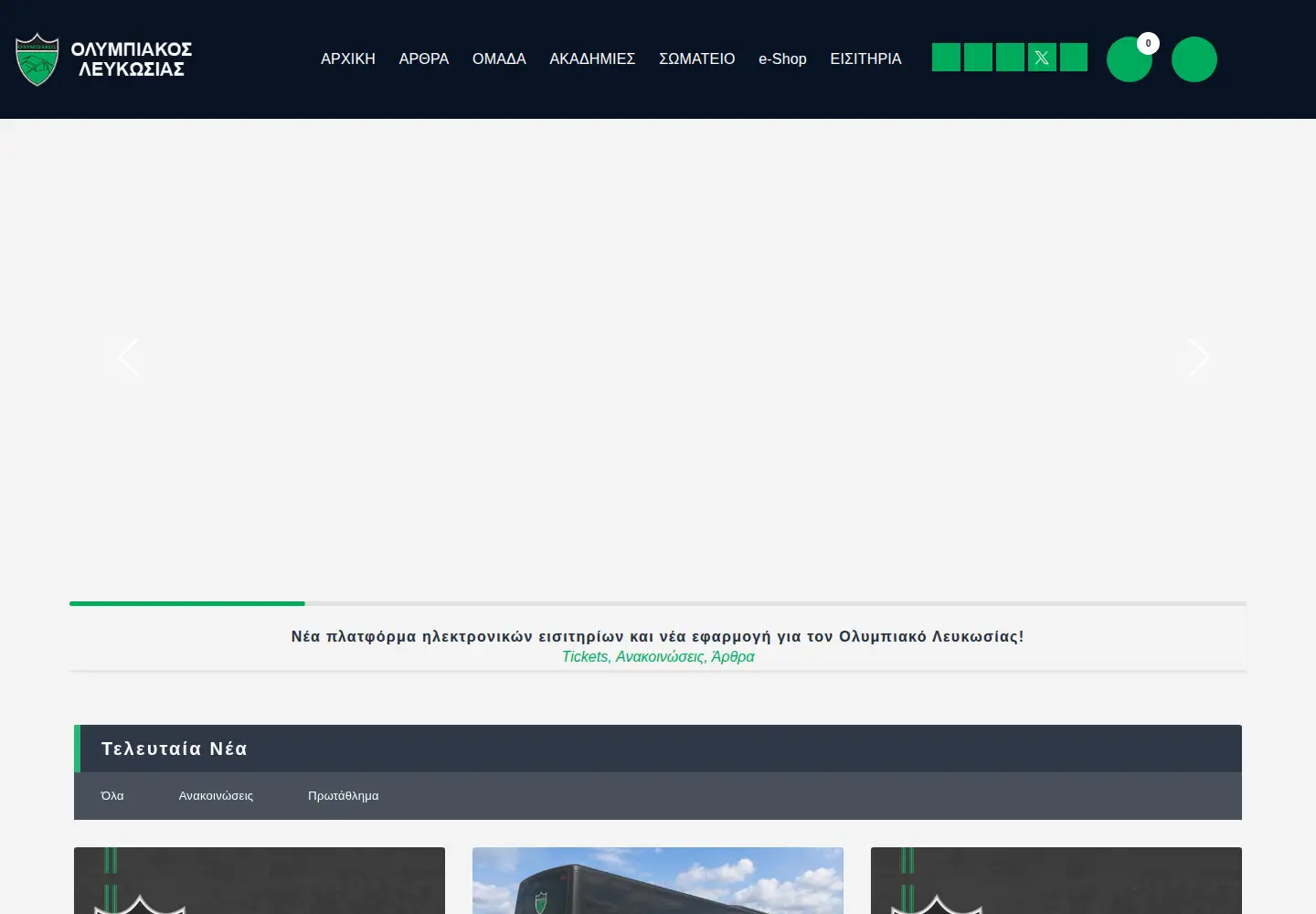The width and height of the screenshot is (1316, 914).
Task: Visit the e-Shop from the navigation
Action: point(782,58)
